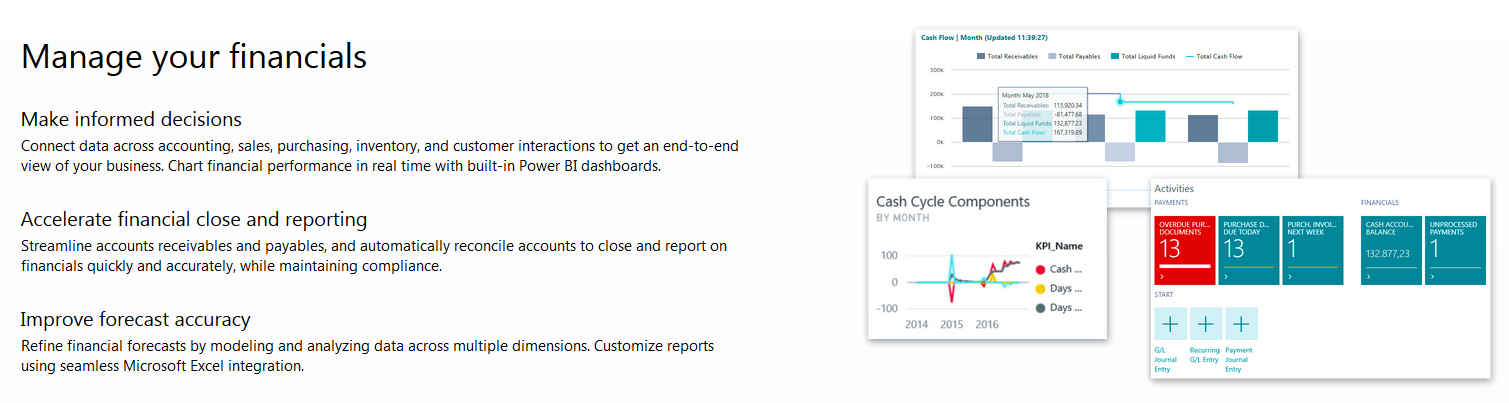Image resolution: width=1509 pixels, height=403 pixels.
Task: Open the Unprocessed Payments tile
Action: coord(1454,250)
